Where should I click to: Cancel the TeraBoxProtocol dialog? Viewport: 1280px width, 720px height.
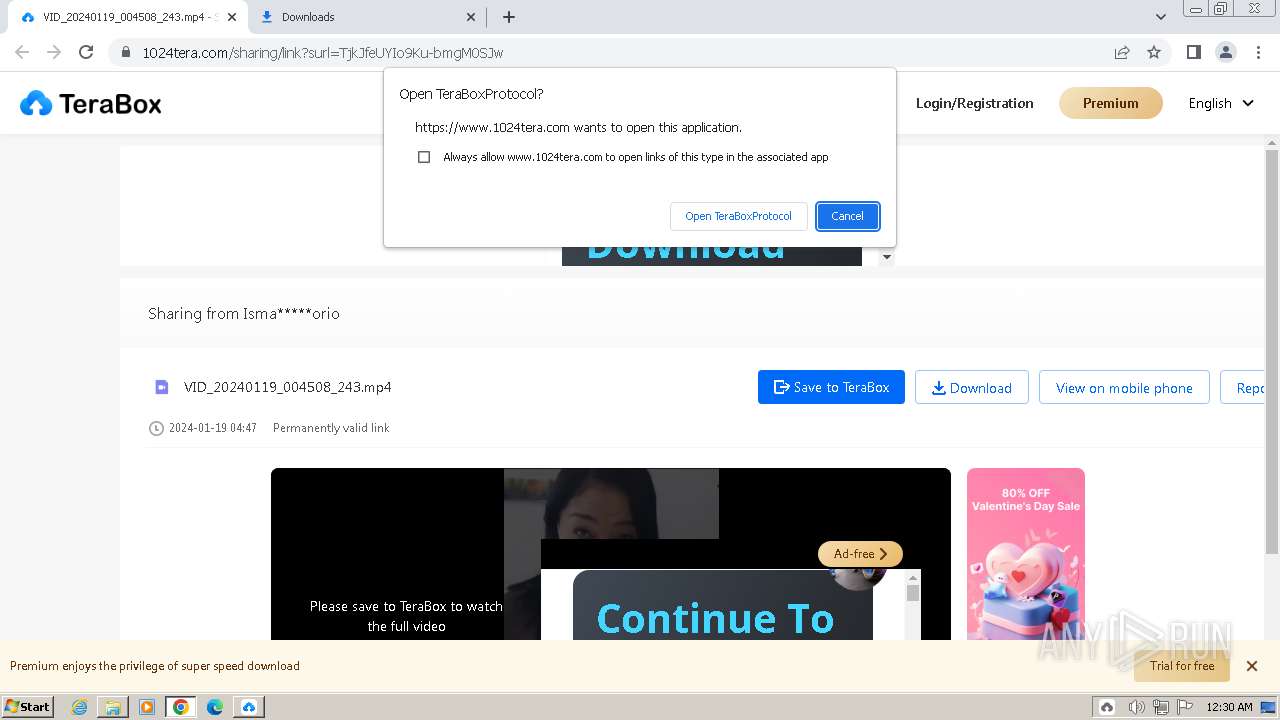847,216
